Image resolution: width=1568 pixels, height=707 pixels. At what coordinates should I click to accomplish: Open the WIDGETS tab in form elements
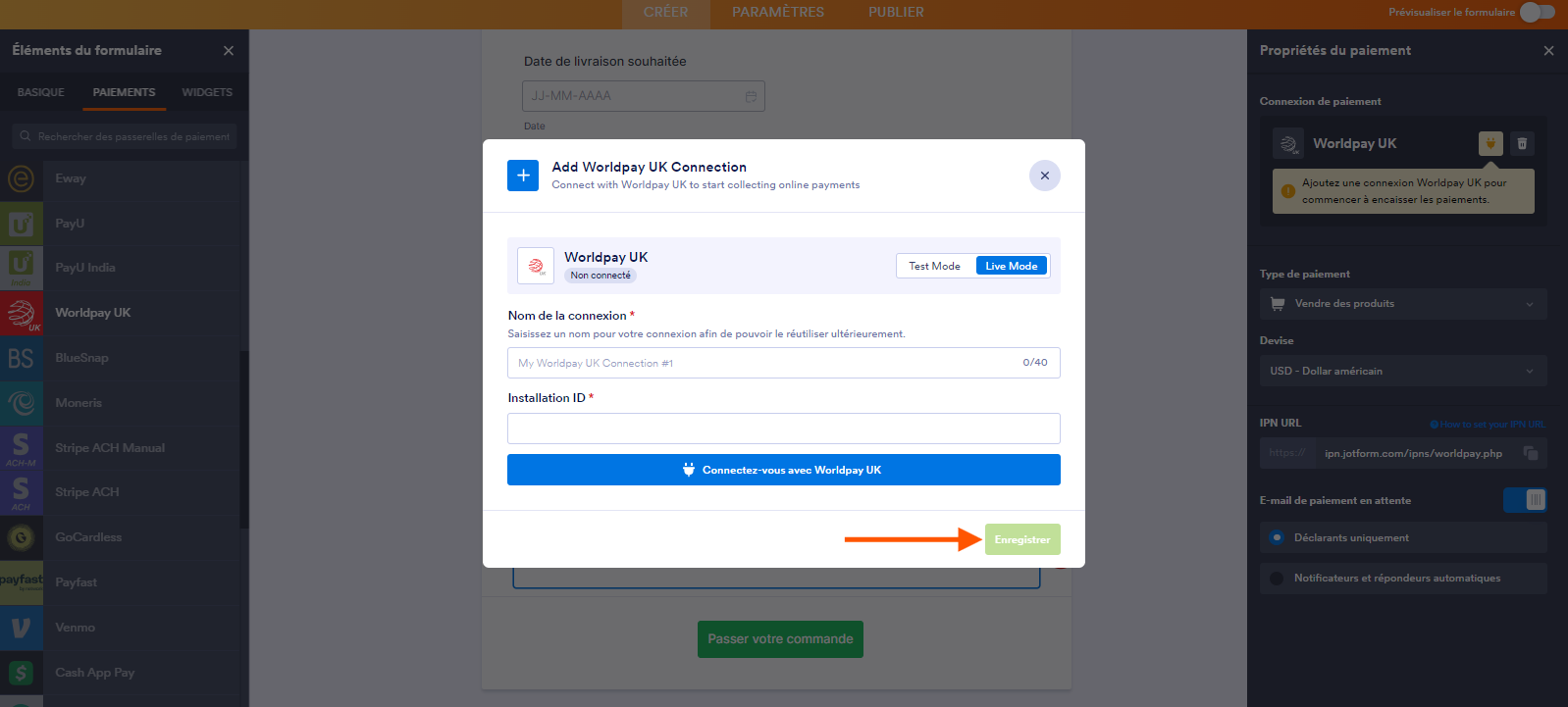(x=207, y=91)
